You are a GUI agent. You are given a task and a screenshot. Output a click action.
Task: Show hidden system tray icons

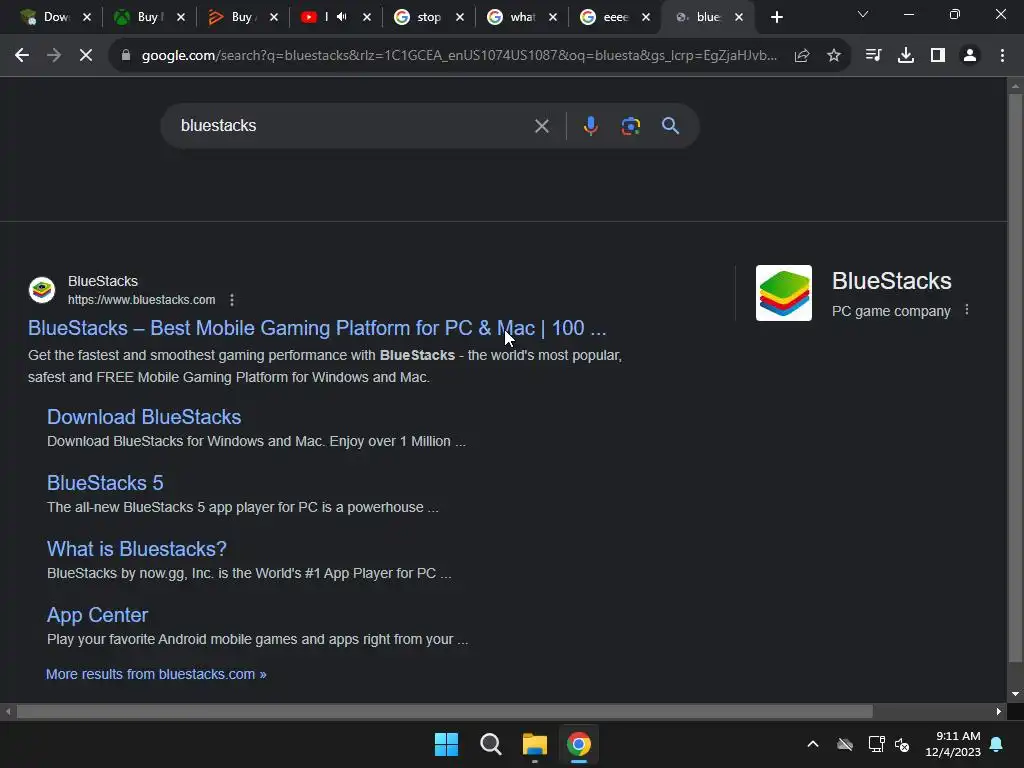point(813,744)
